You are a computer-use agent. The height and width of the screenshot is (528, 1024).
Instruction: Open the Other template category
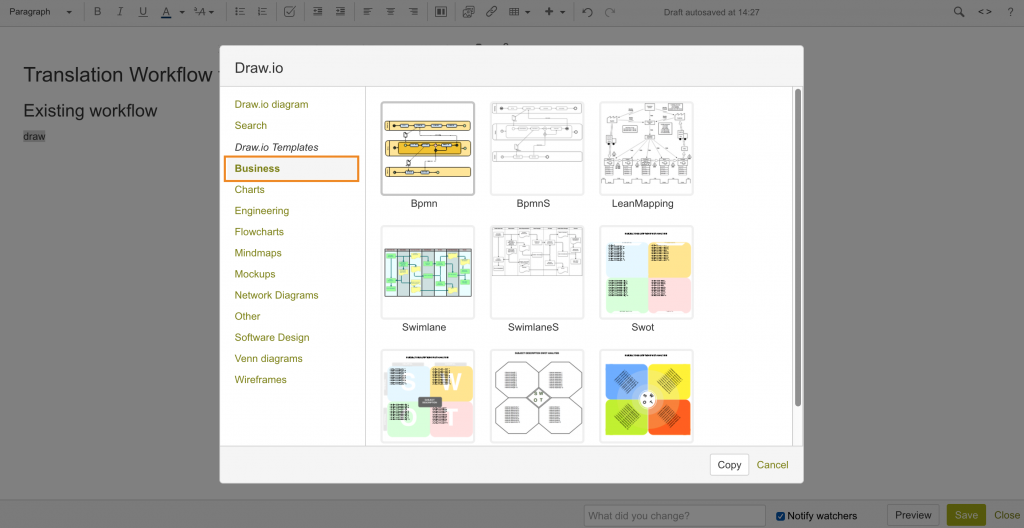coord(248,316)
